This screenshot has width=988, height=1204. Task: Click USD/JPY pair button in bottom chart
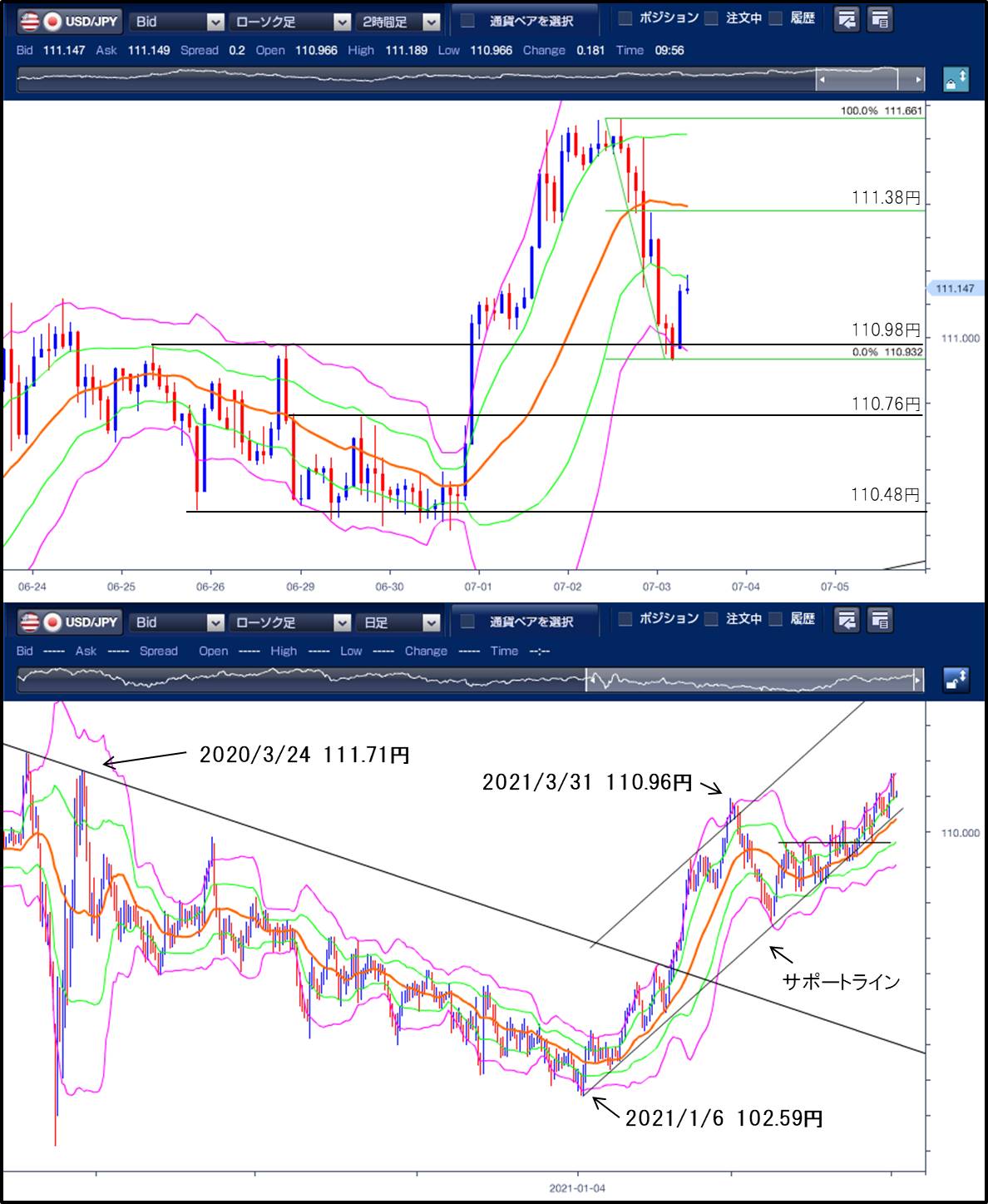tap(70, 622)
